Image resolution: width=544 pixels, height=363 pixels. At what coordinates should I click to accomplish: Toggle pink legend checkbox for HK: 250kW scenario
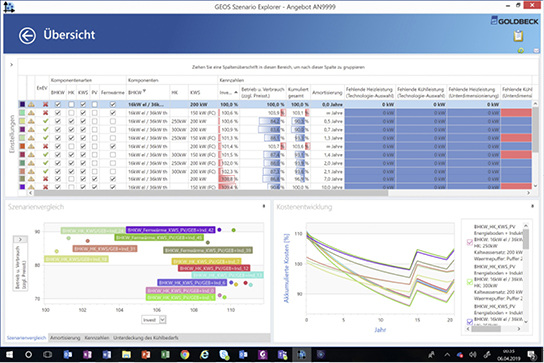[470, 242]
